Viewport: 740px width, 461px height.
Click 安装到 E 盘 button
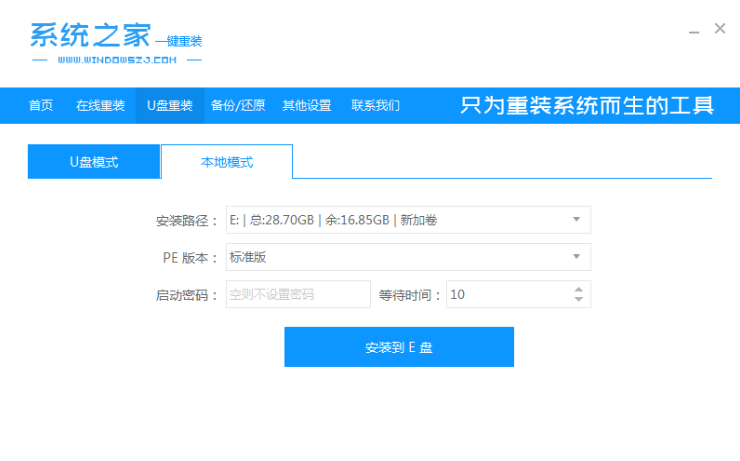click(x=399, y=347)
